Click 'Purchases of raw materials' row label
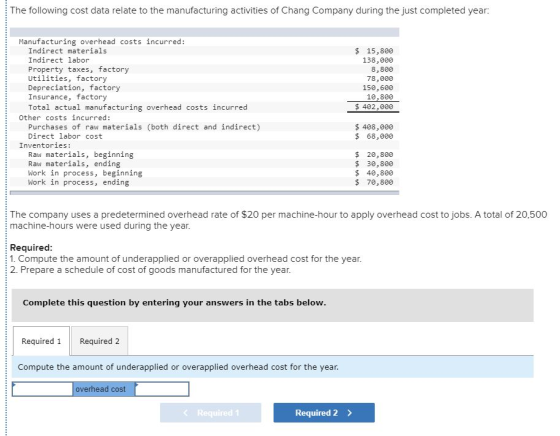560x436 pixels. 144,127
